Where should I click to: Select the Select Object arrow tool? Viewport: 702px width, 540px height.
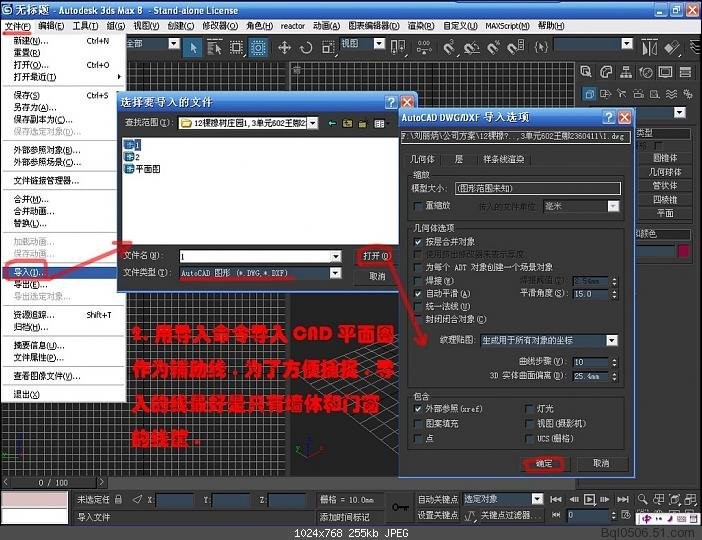pos(193,47)
